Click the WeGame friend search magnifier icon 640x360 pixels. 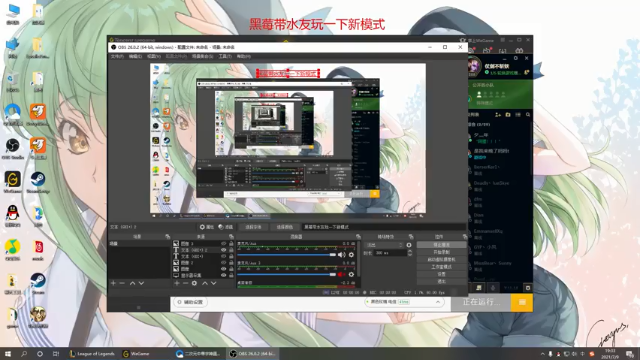pyautogui.click(x=528, y=115)
